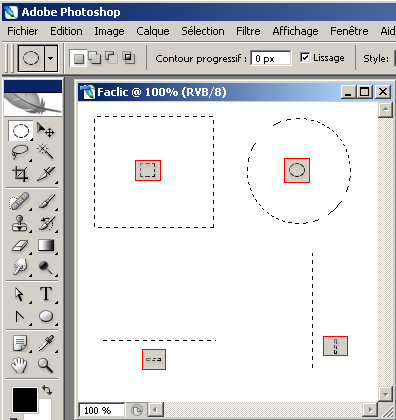
Task: Click the black foreground color swatch
Action: point(25,400)
